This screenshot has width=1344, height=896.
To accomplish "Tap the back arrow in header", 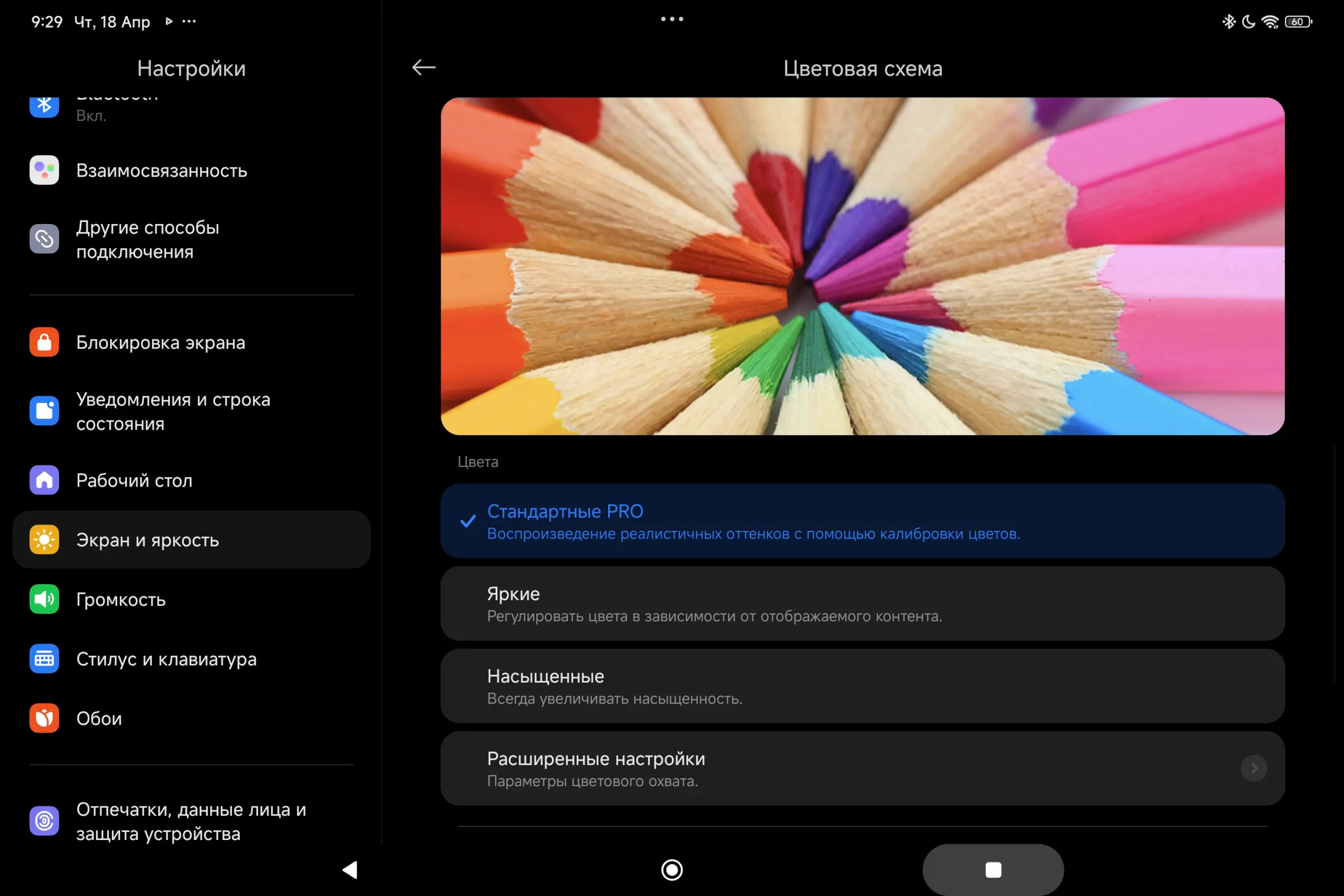I will point(423,68).
